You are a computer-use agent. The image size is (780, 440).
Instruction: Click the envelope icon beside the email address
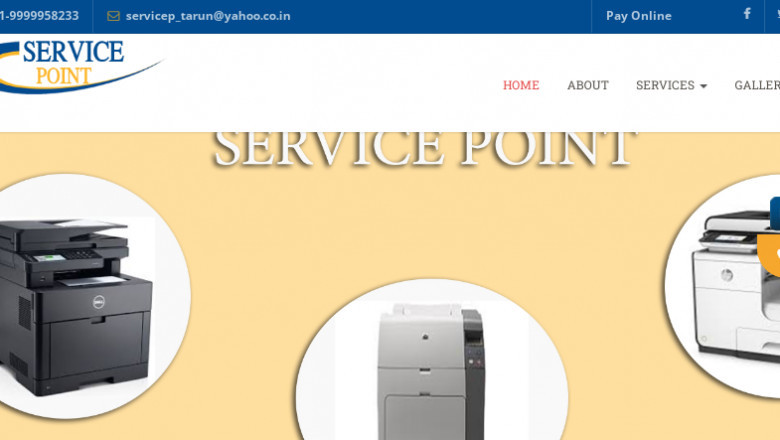(x=113, y=16)
